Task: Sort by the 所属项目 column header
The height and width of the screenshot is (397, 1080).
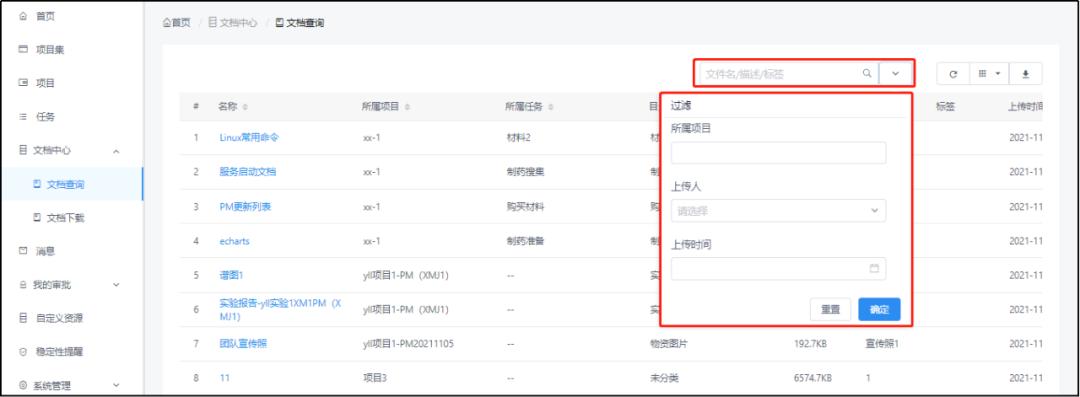Action: 386,107
